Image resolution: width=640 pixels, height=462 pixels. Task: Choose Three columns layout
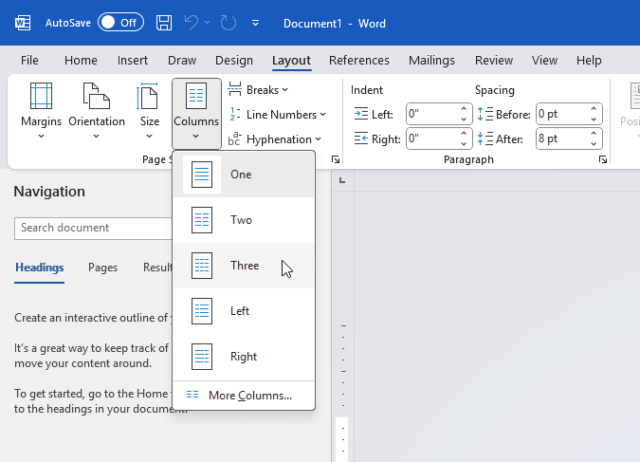click(x=244, y=266)
